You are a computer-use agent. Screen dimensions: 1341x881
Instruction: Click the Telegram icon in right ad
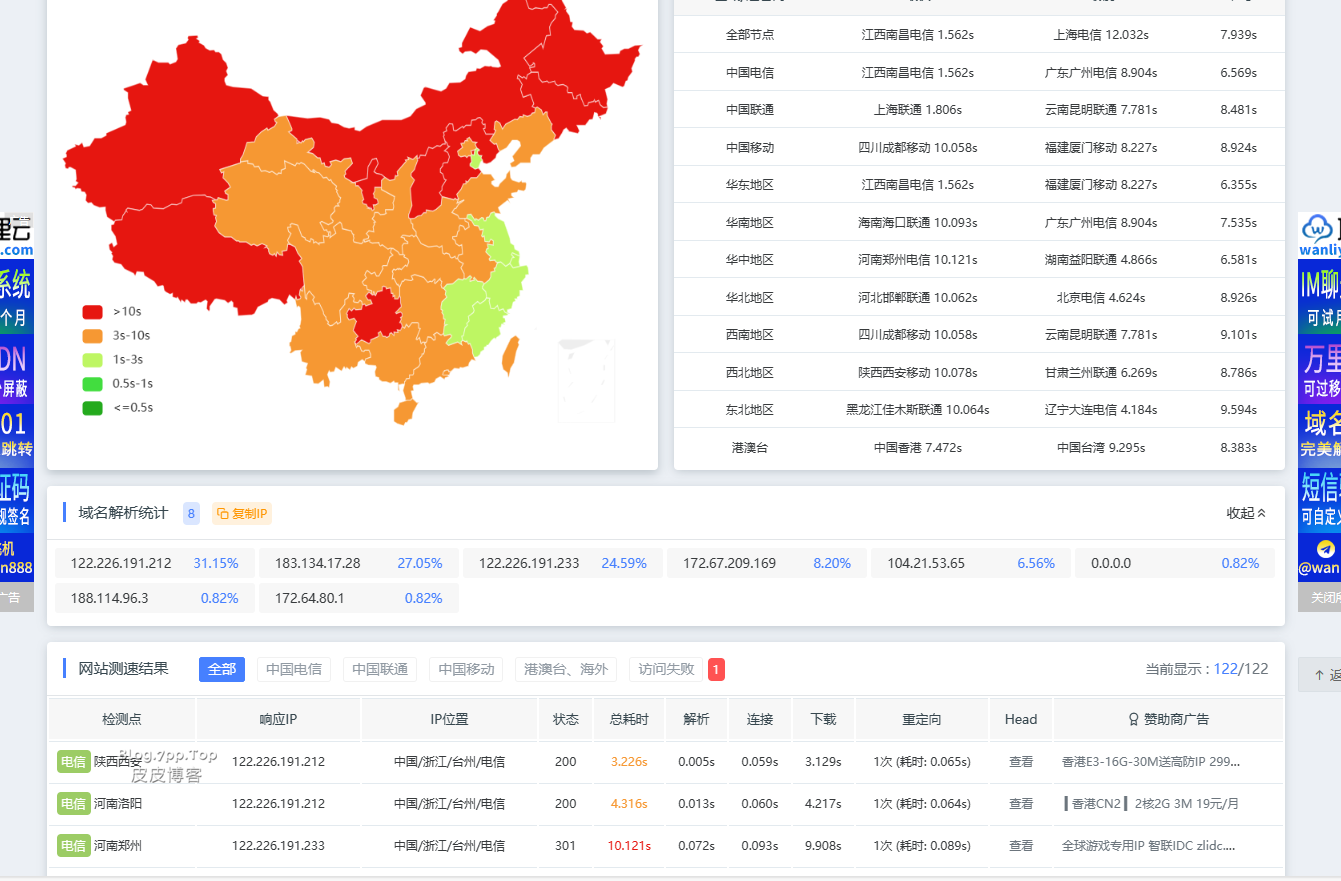[1325, 549]
